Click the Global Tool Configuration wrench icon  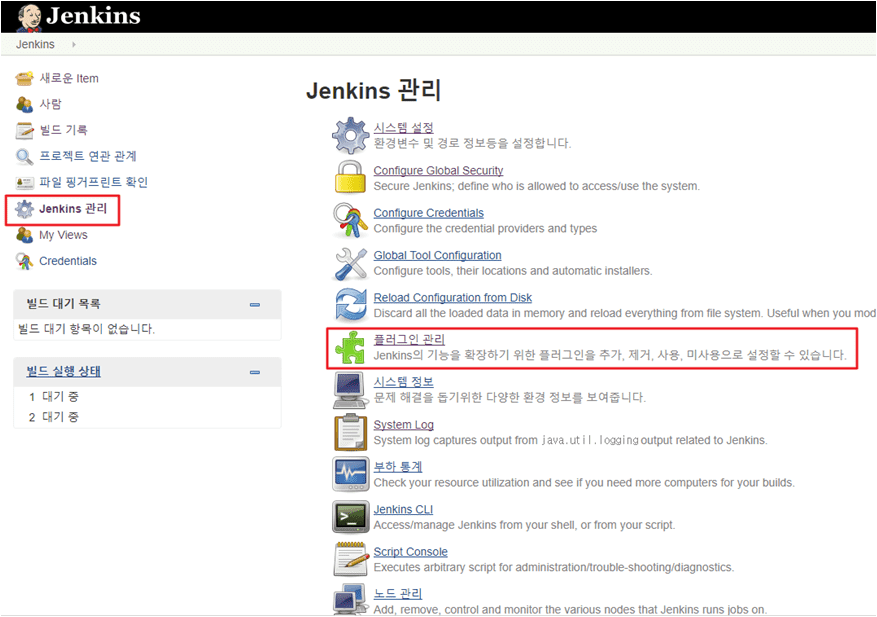(x=350, y=263)
